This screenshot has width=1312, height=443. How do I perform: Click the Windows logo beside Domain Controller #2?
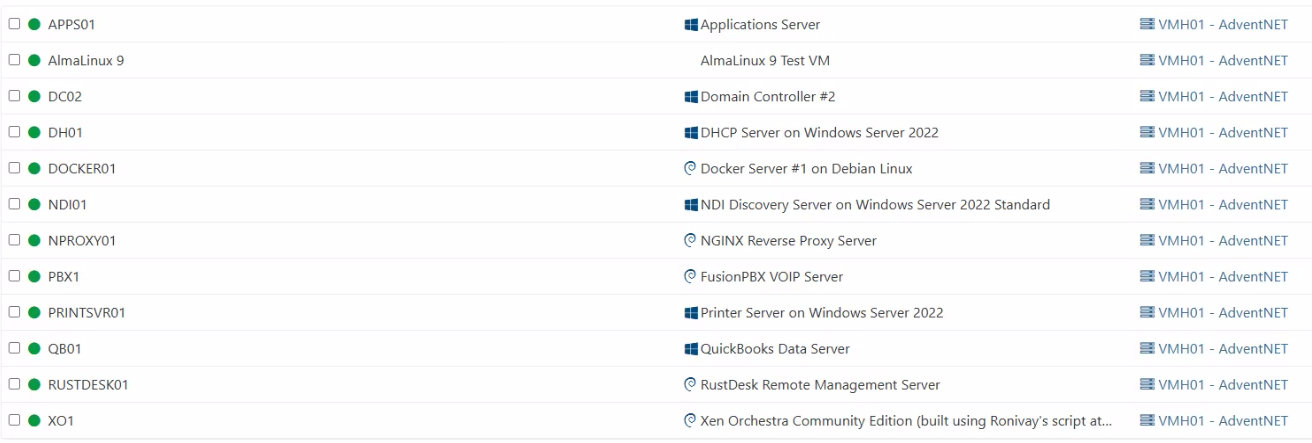pos(691,96)
